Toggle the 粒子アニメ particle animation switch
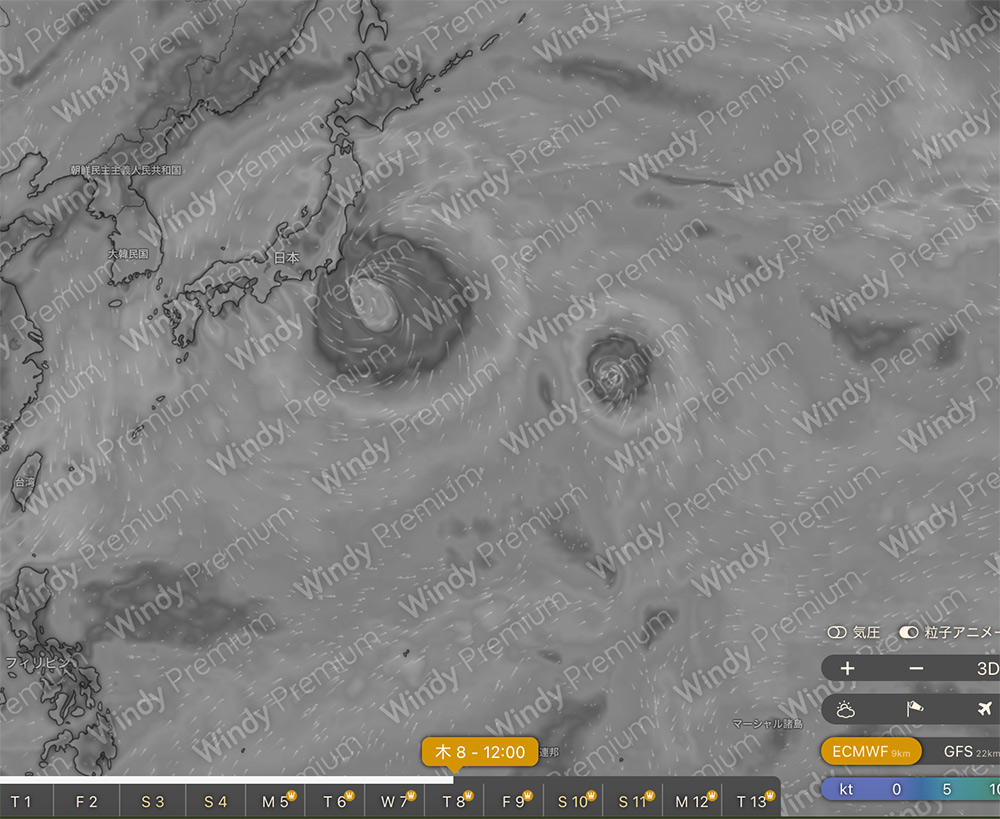The image size is (1000, 819). tap(908, 632)
